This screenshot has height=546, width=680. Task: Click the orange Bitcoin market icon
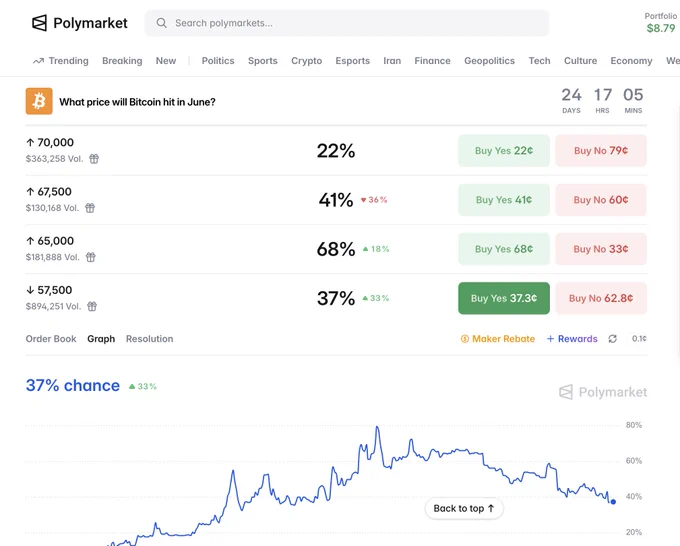(39, 101)
